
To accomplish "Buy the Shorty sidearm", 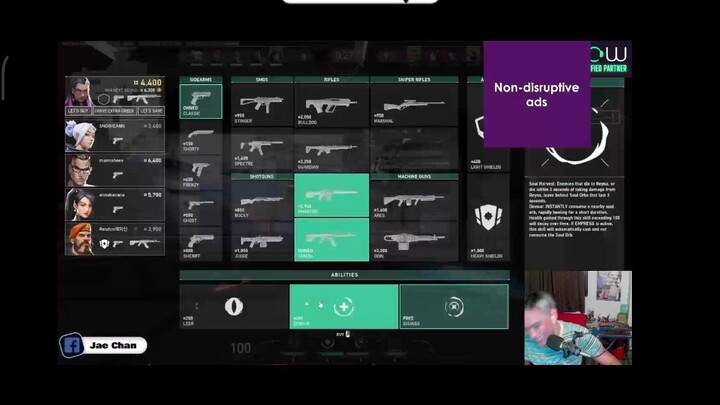I will tap(201, 138).
